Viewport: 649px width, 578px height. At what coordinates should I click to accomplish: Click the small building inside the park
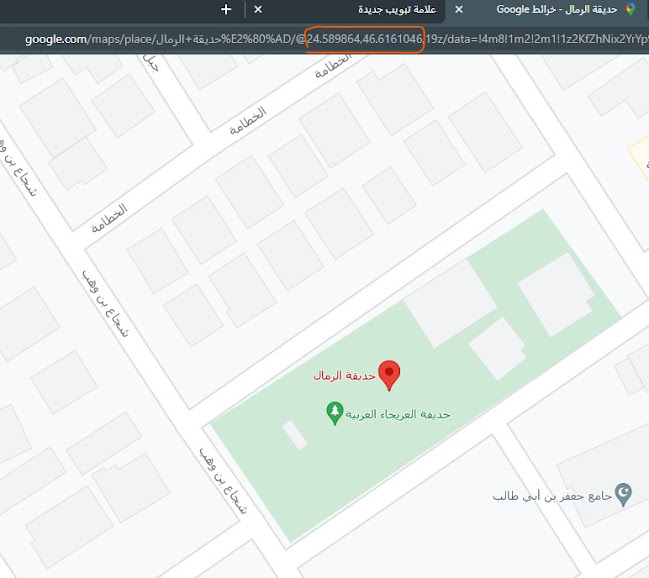tap(295, 435)
